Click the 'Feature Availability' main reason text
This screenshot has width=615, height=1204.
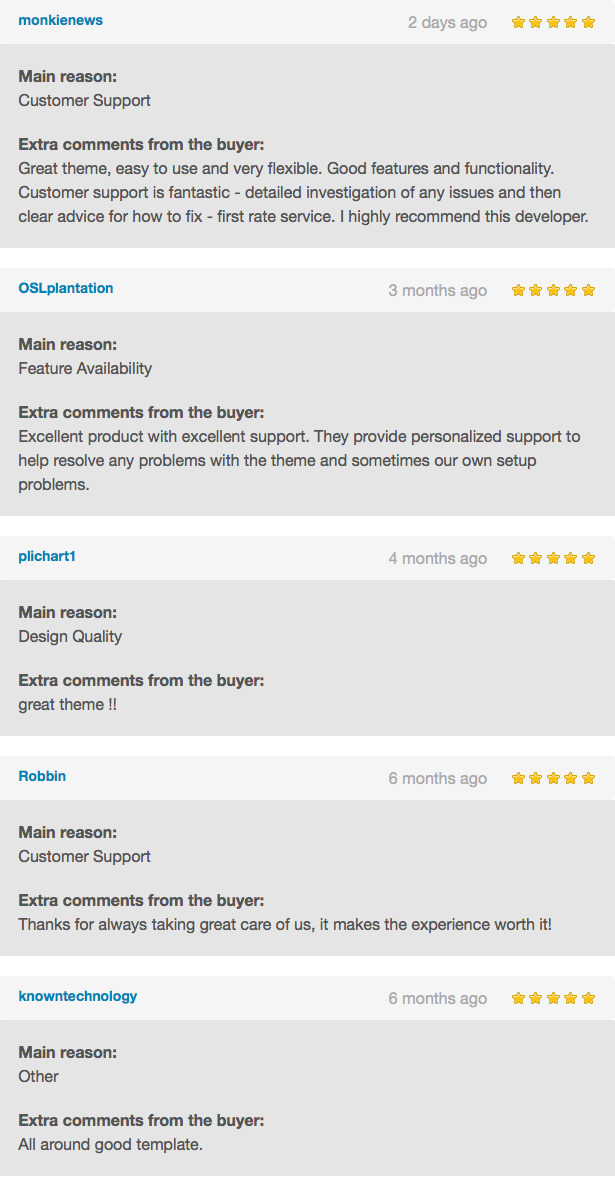(85, 368)
